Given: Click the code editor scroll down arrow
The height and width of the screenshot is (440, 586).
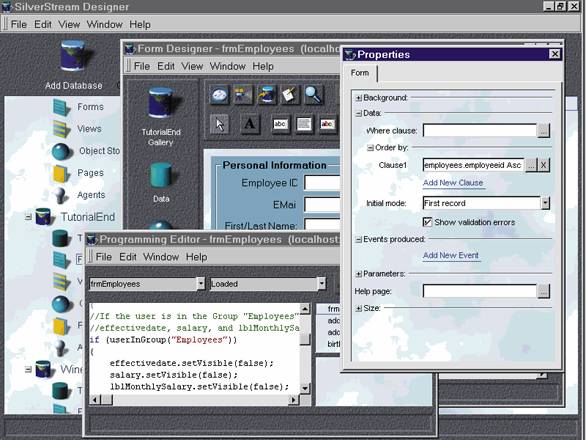Looking at the screenshot, I should pos(305,388).
